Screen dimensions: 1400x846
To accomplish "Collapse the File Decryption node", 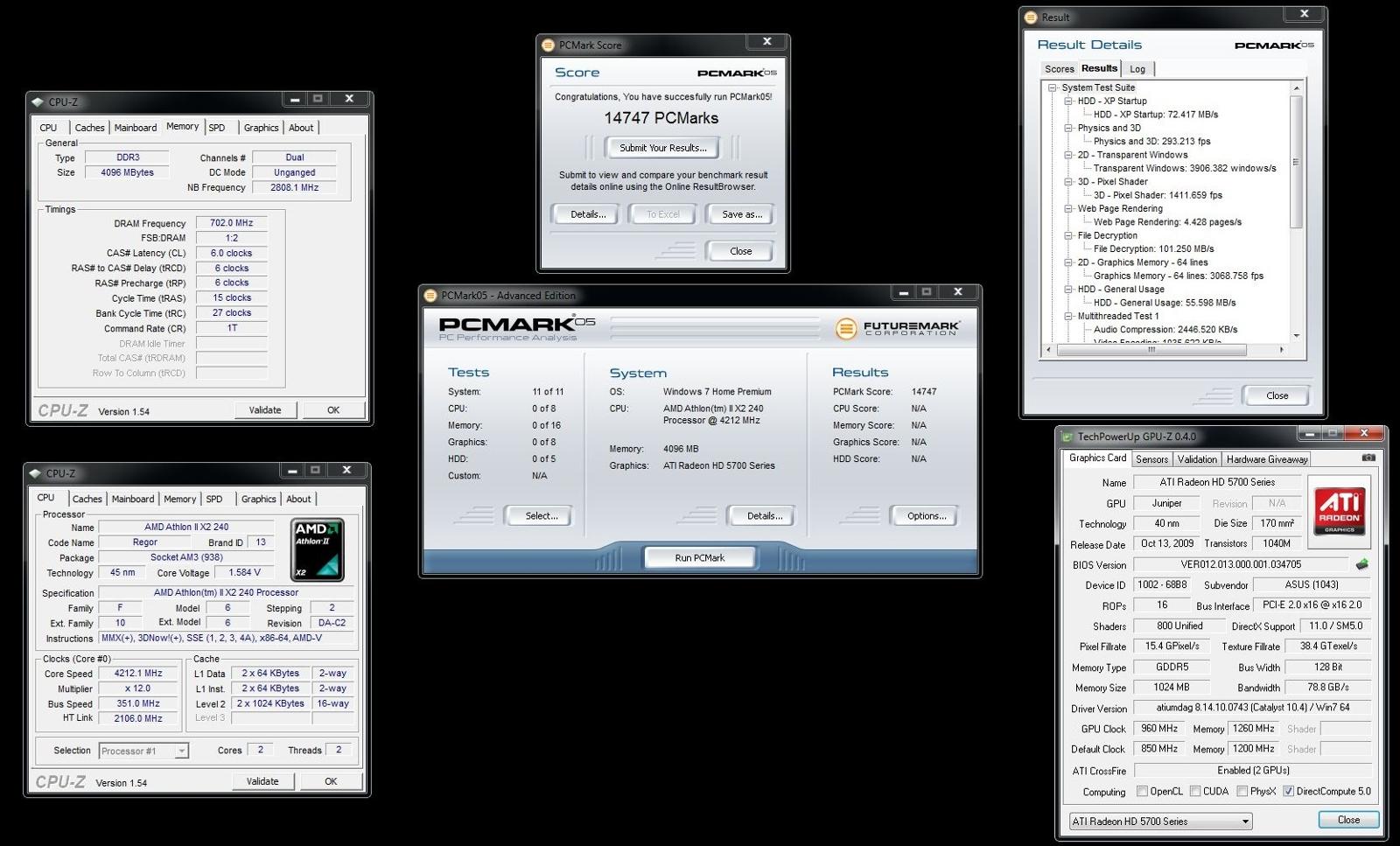I will [1068, 235].
